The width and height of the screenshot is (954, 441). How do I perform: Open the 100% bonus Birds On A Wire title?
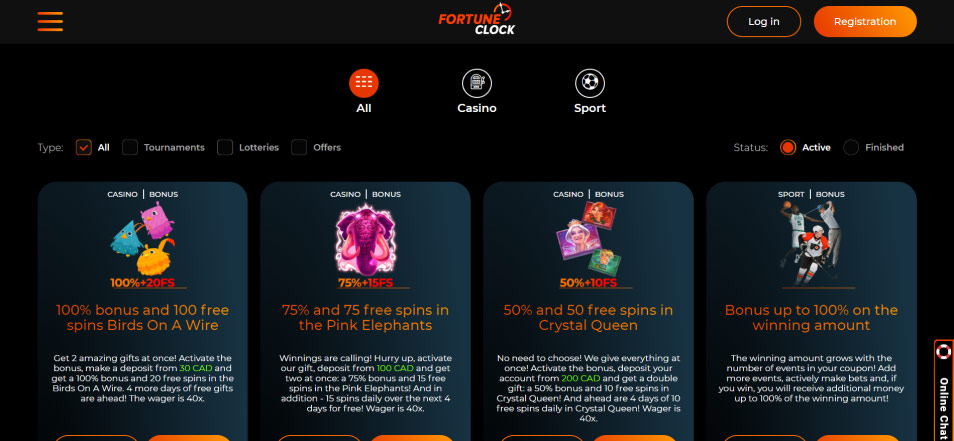click(142, 318)
